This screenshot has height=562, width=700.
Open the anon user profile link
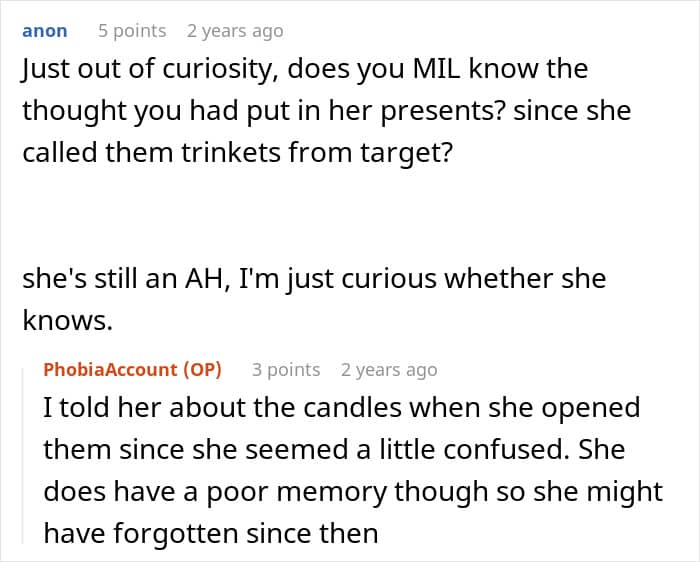tap(45, 31)
